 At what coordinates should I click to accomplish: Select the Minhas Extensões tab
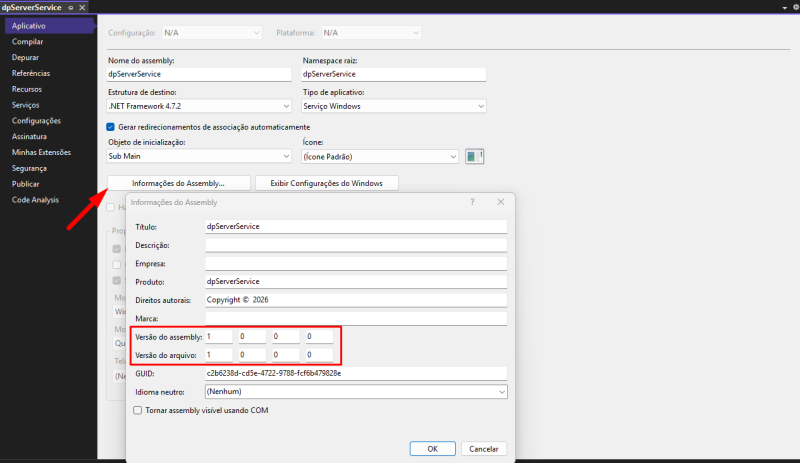click(41, 153)
